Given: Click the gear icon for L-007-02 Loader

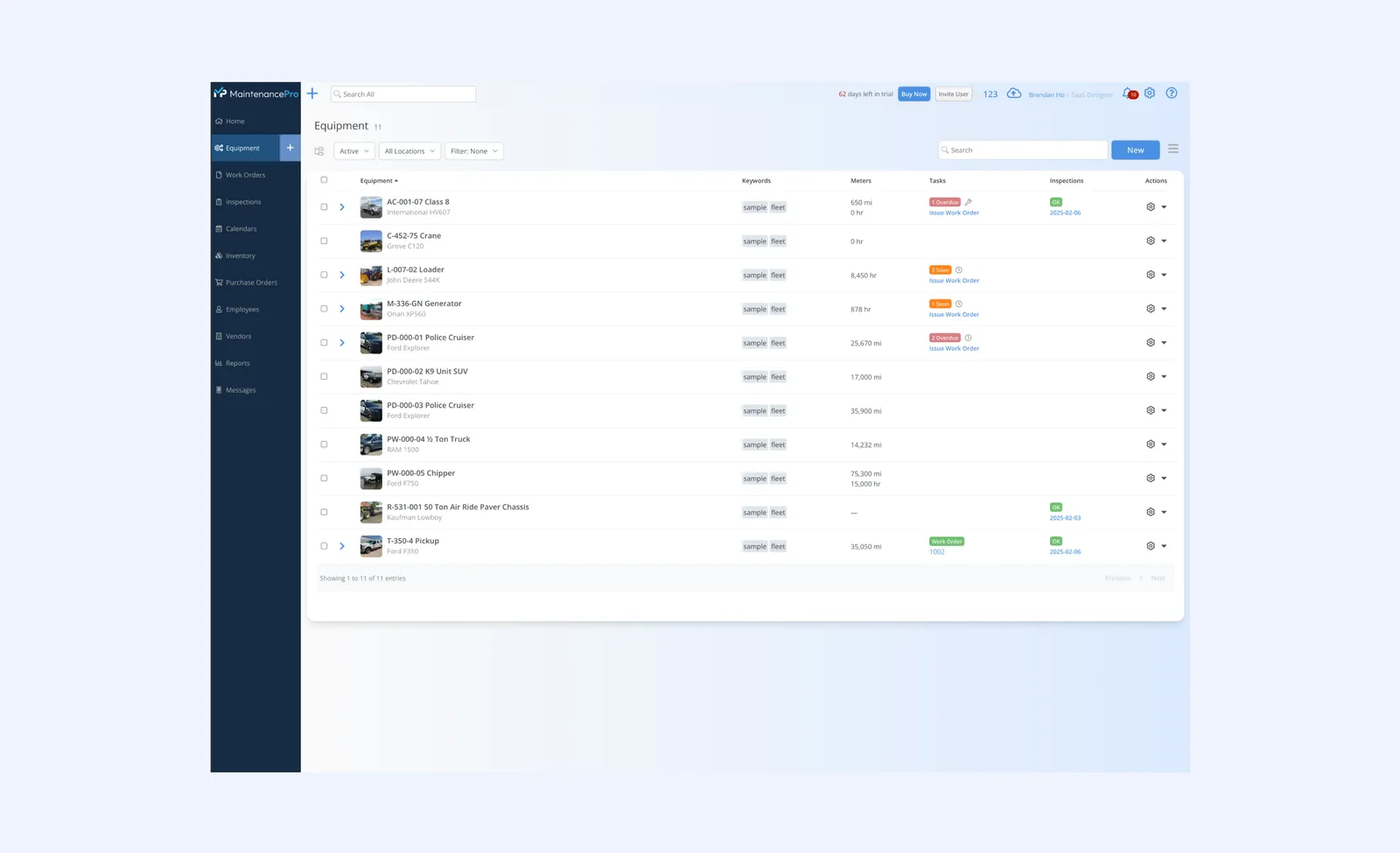Looking at the screenshot, I should pyautogui.click(x=1151, y=275).
